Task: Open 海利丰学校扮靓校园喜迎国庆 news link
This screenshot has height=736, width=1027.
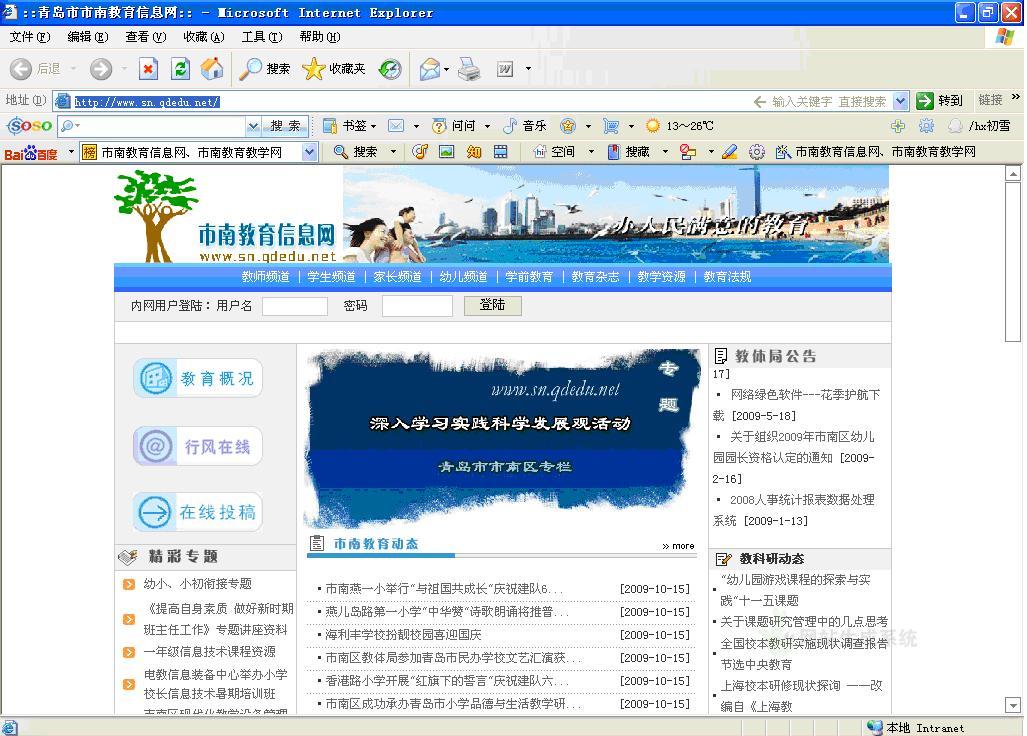Action: tap(403, 635)
